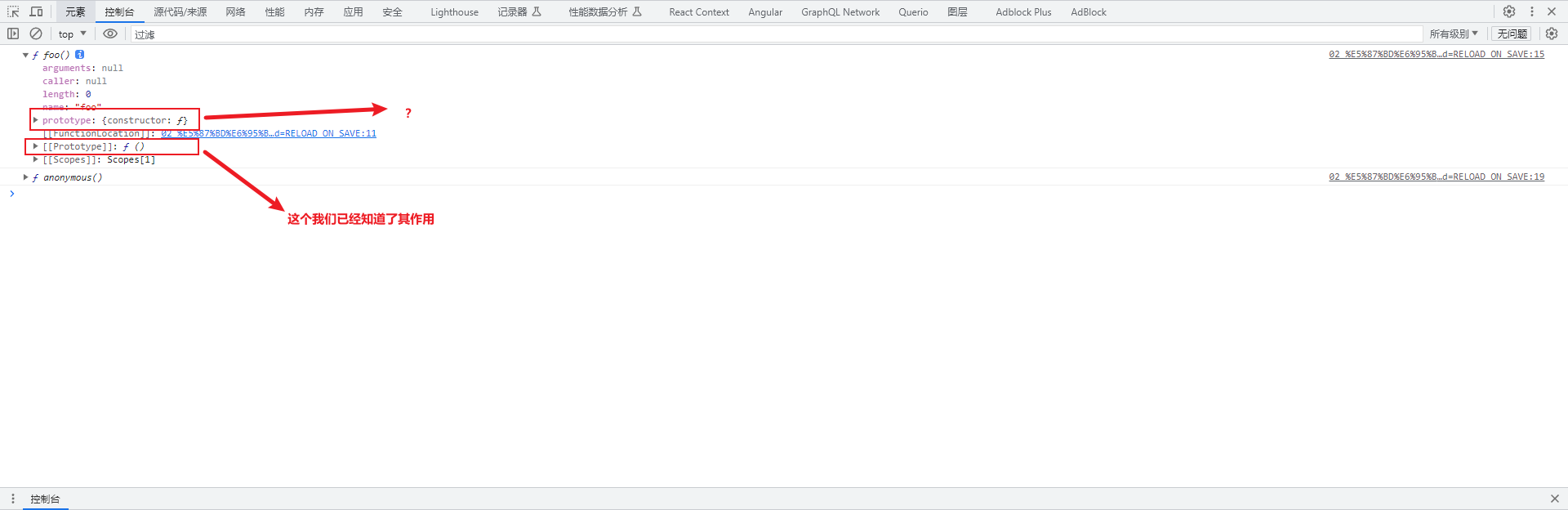Toggle the device toolbar icon

tap(36, 11)
